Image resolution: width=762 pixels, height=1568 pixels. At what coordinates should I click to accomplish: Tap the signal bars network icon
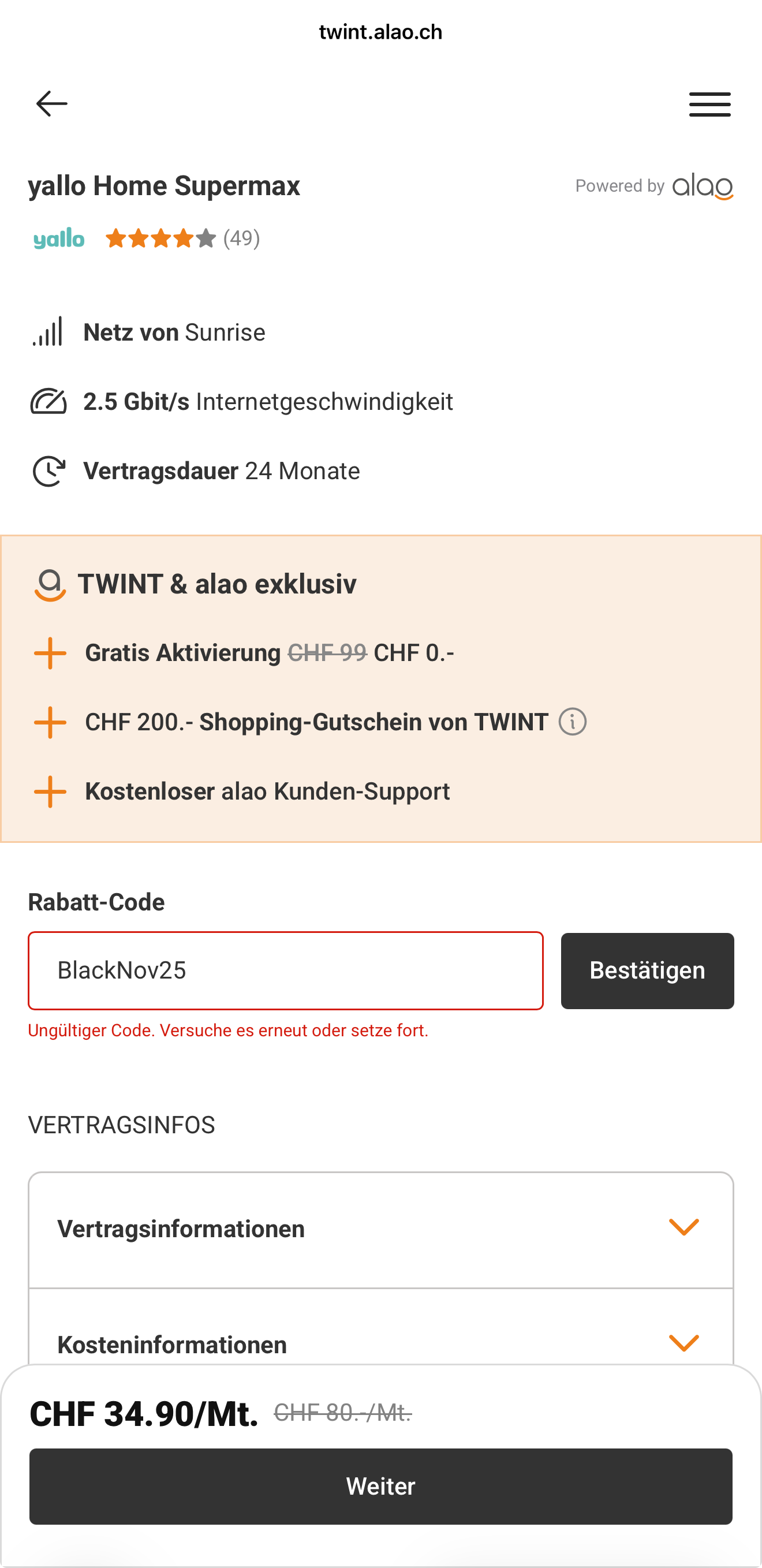(x=48, y=333)
